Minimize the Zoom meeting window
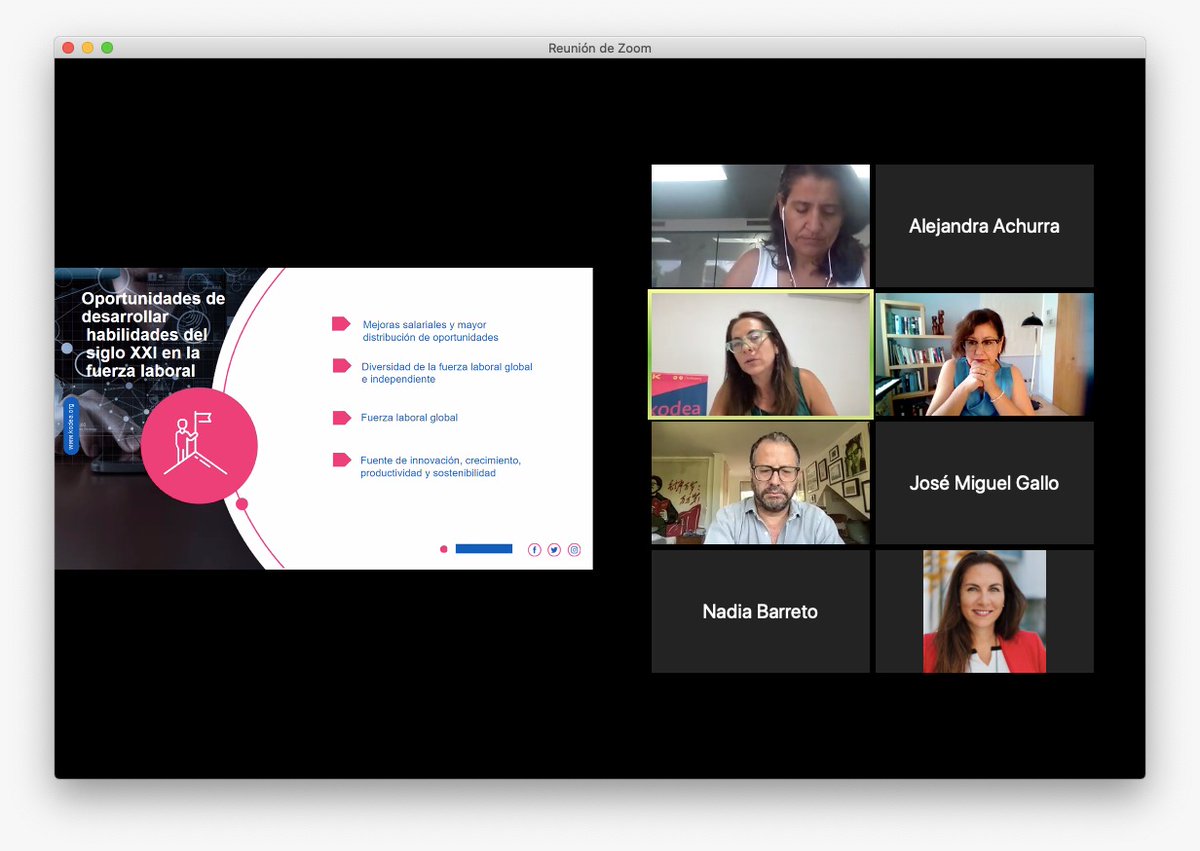The image size is (1200, 851). click(x=88, y=48)
